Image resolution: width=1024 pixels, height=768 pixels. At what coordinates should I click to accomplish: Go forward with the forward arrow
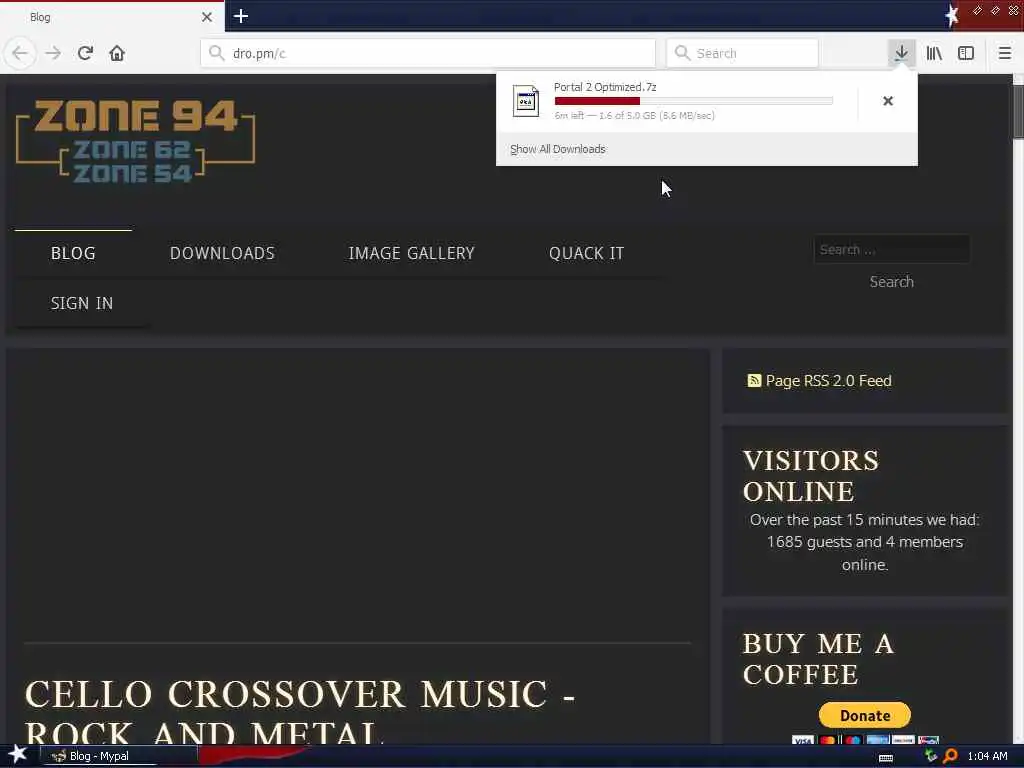tap(53, 53)
